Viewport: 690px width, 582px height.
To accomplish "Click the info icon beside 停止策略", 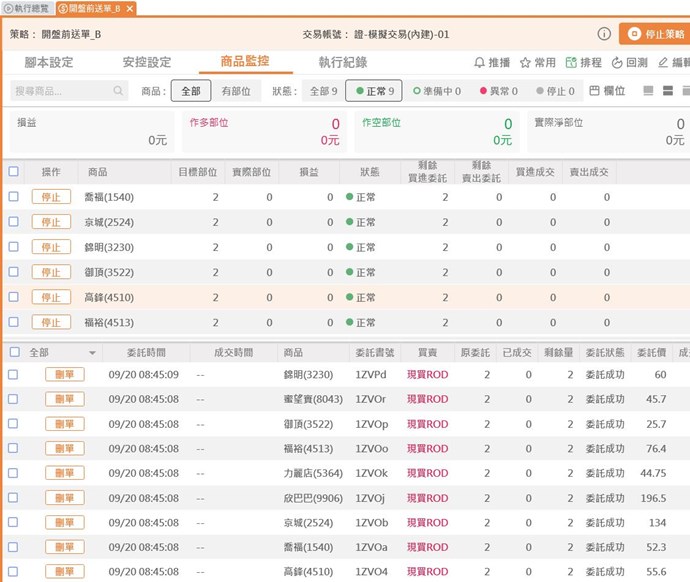I will pyautogui.click(x=604, y=34).
